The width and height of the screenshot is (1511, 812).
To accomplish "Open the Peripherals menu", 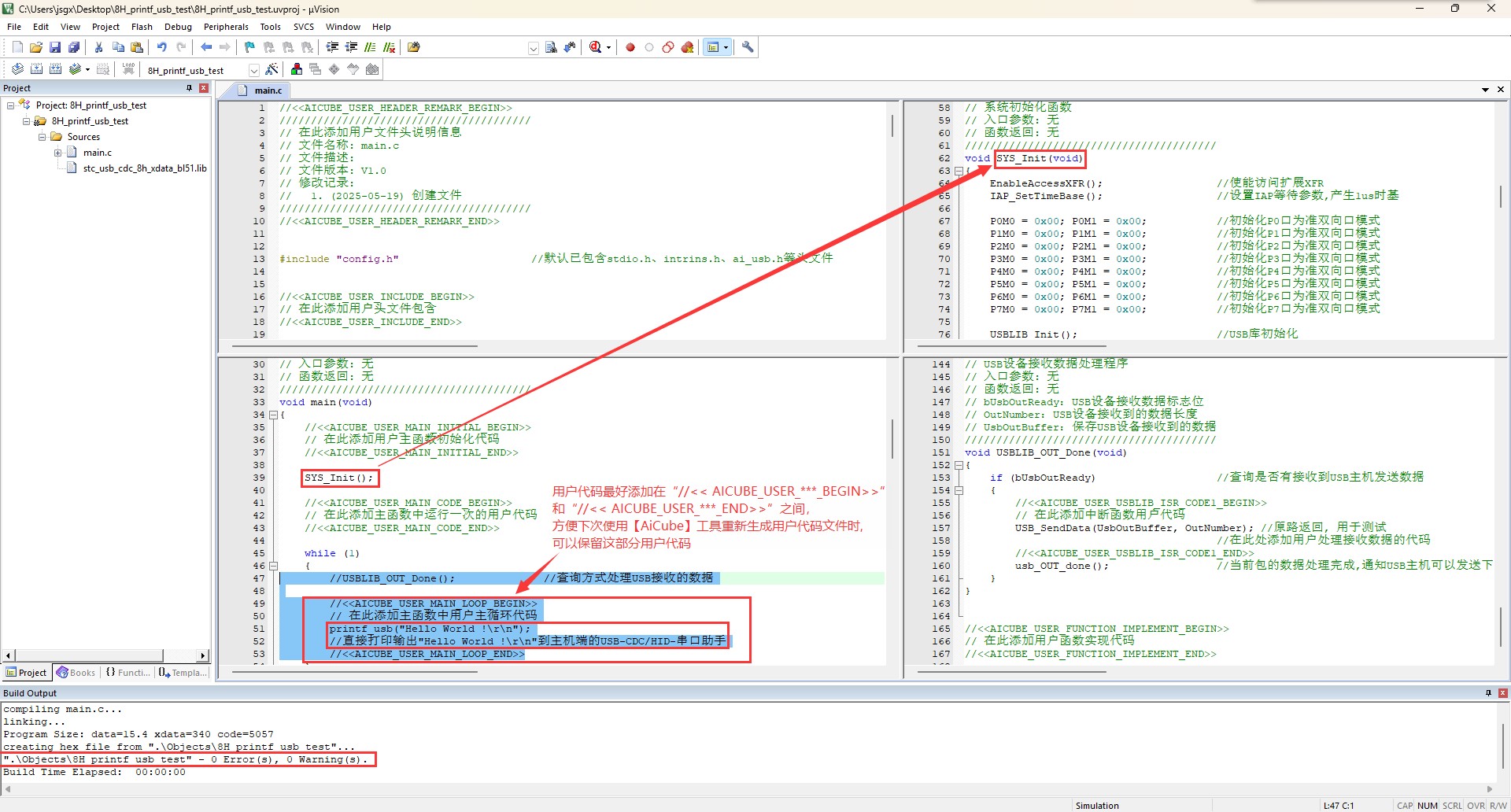I will [226, 27].
